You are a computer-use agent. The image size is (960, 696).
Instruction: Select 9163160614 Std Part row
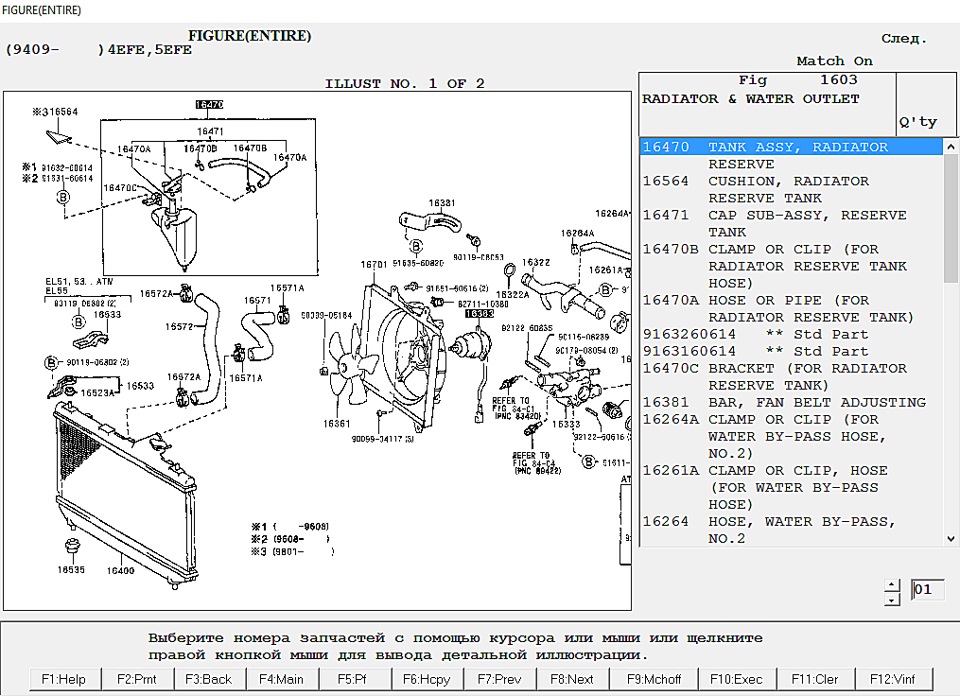point(791,351)
